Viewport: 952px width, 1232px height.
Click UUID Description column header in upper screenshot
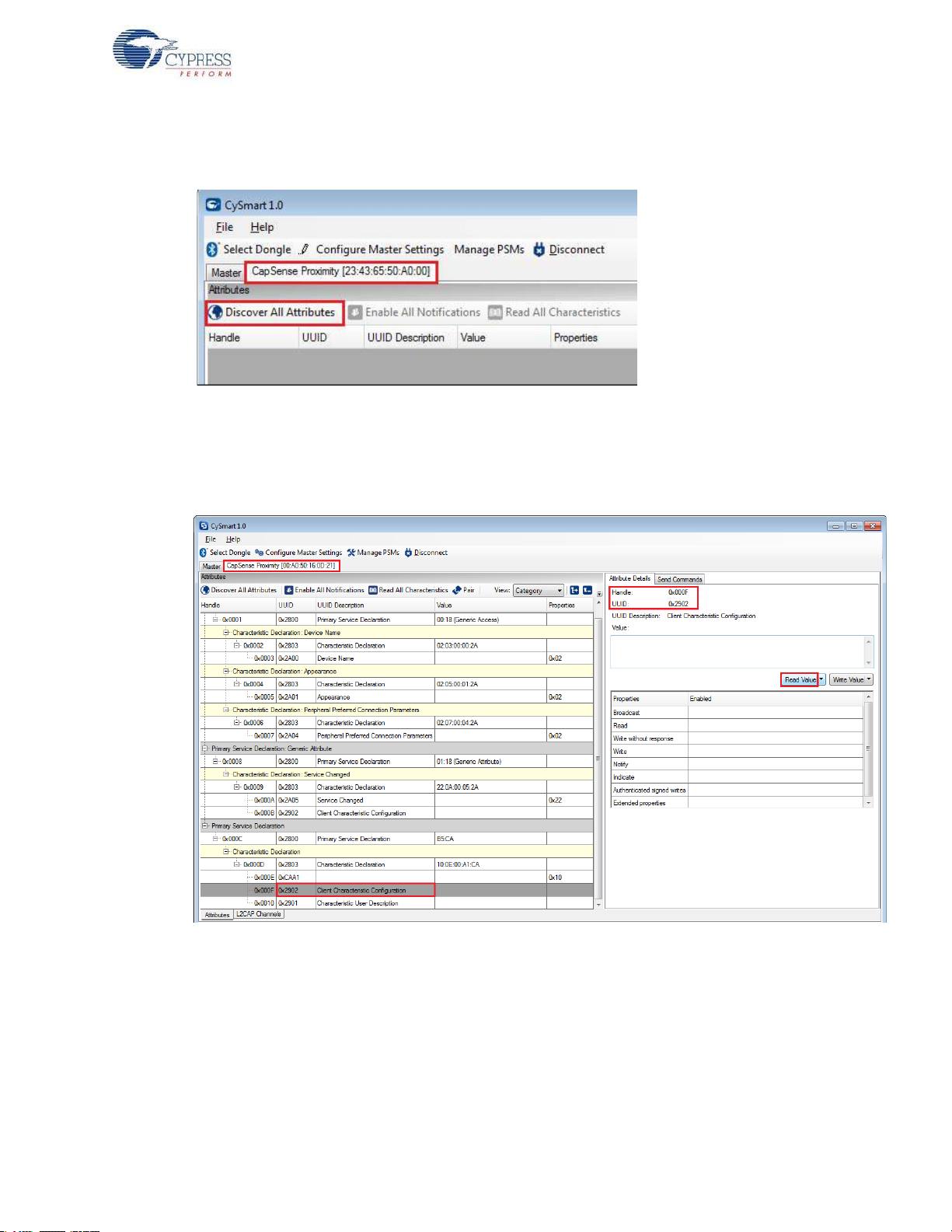point(410,337)
